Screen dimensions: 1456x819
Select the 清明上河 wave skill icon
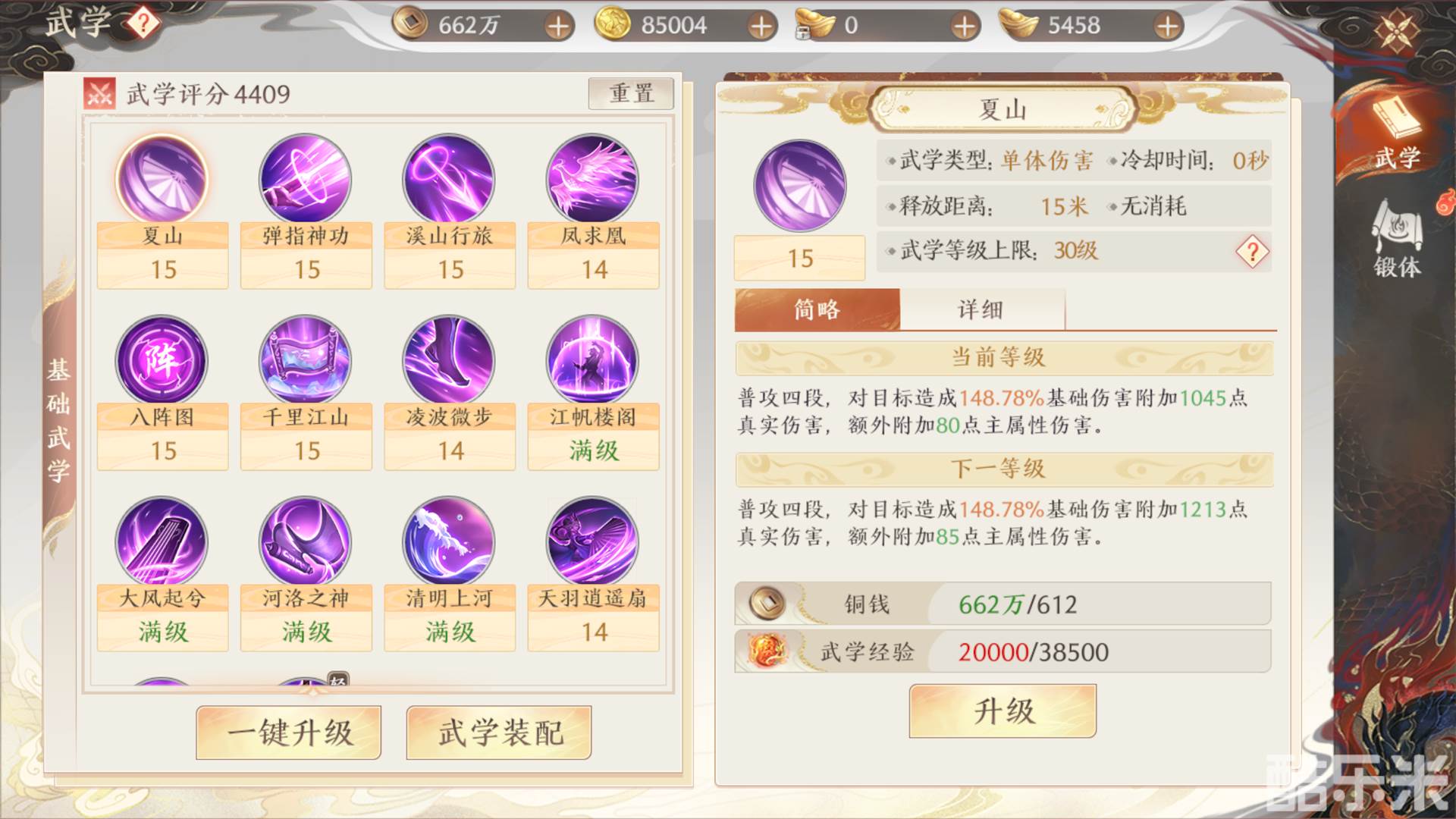tap(449, 541)
